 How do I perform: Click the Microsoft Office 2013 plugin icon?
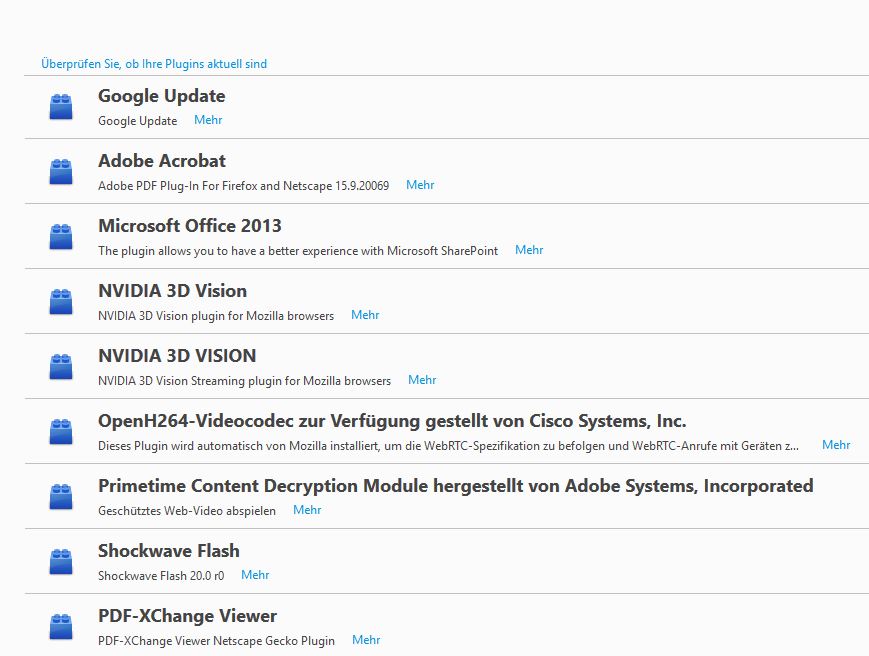[x=61, y=237]
